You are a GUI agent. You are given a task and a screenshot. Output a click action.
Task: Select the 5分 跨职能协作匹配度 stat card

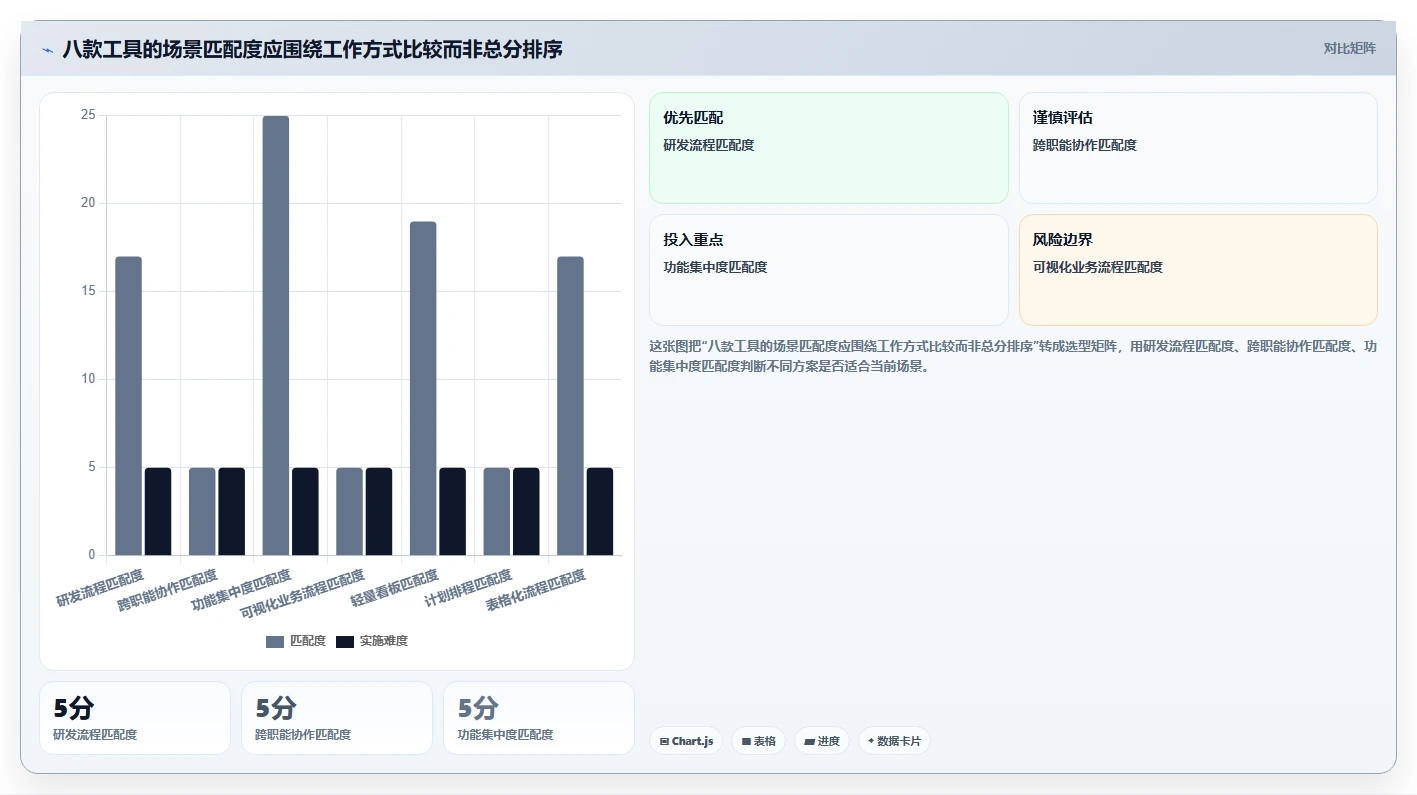click(x=337, y=718)
